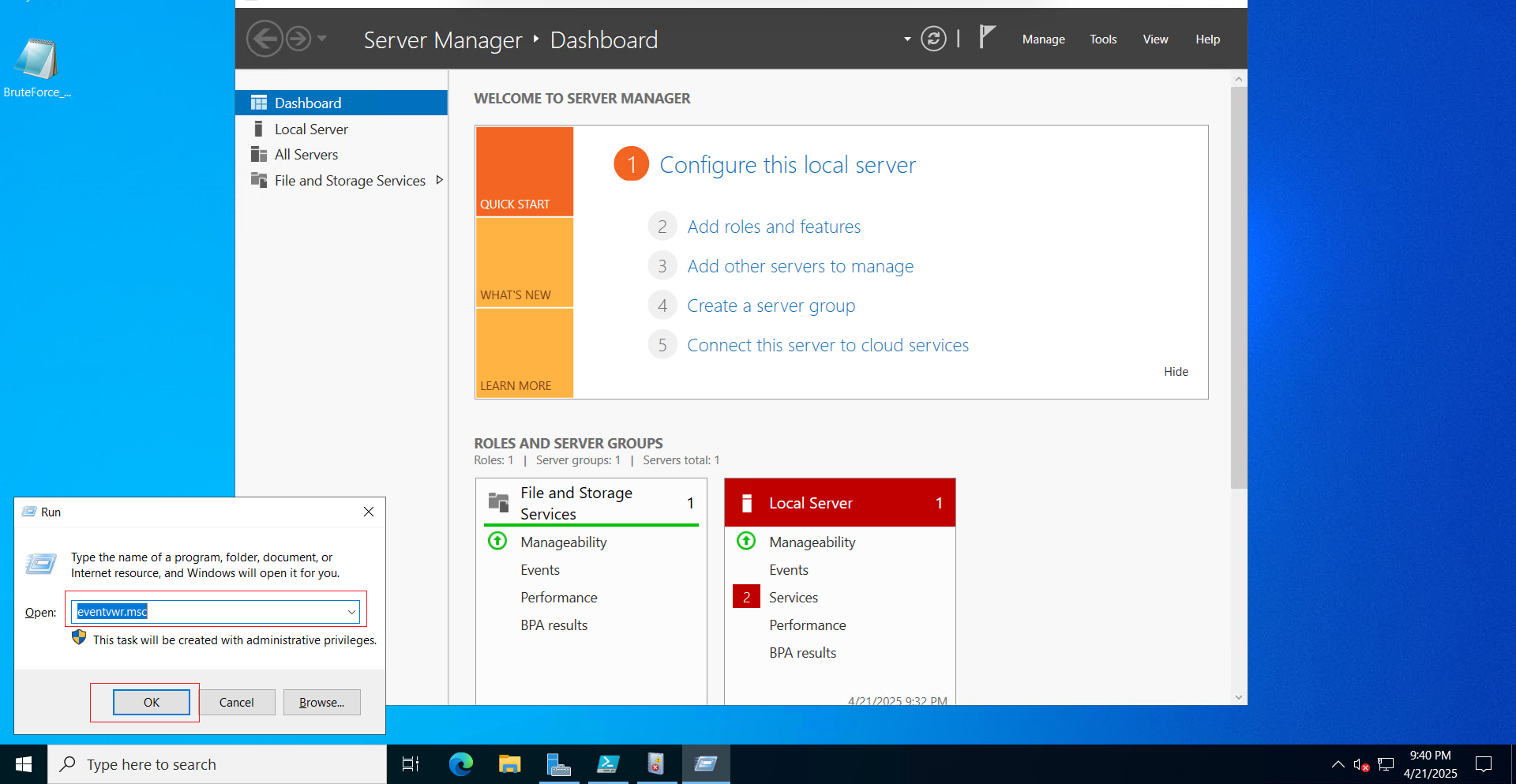Click Manageability status icon in File and Storage tile
1516x784 pixels.
(x=497, y=542)
